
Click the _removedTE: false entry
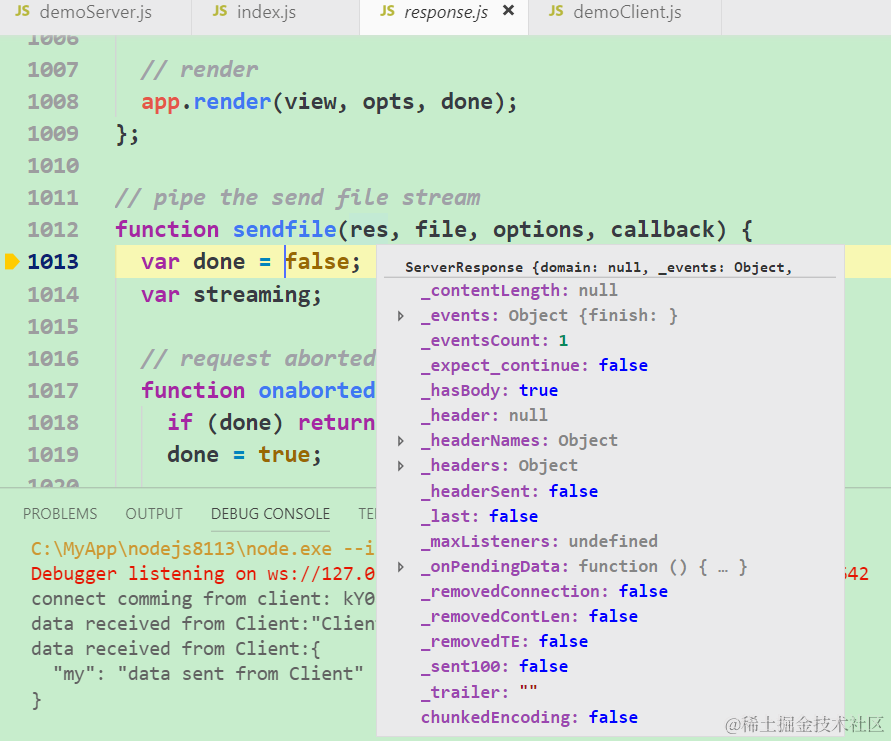(x=504, y=641)
